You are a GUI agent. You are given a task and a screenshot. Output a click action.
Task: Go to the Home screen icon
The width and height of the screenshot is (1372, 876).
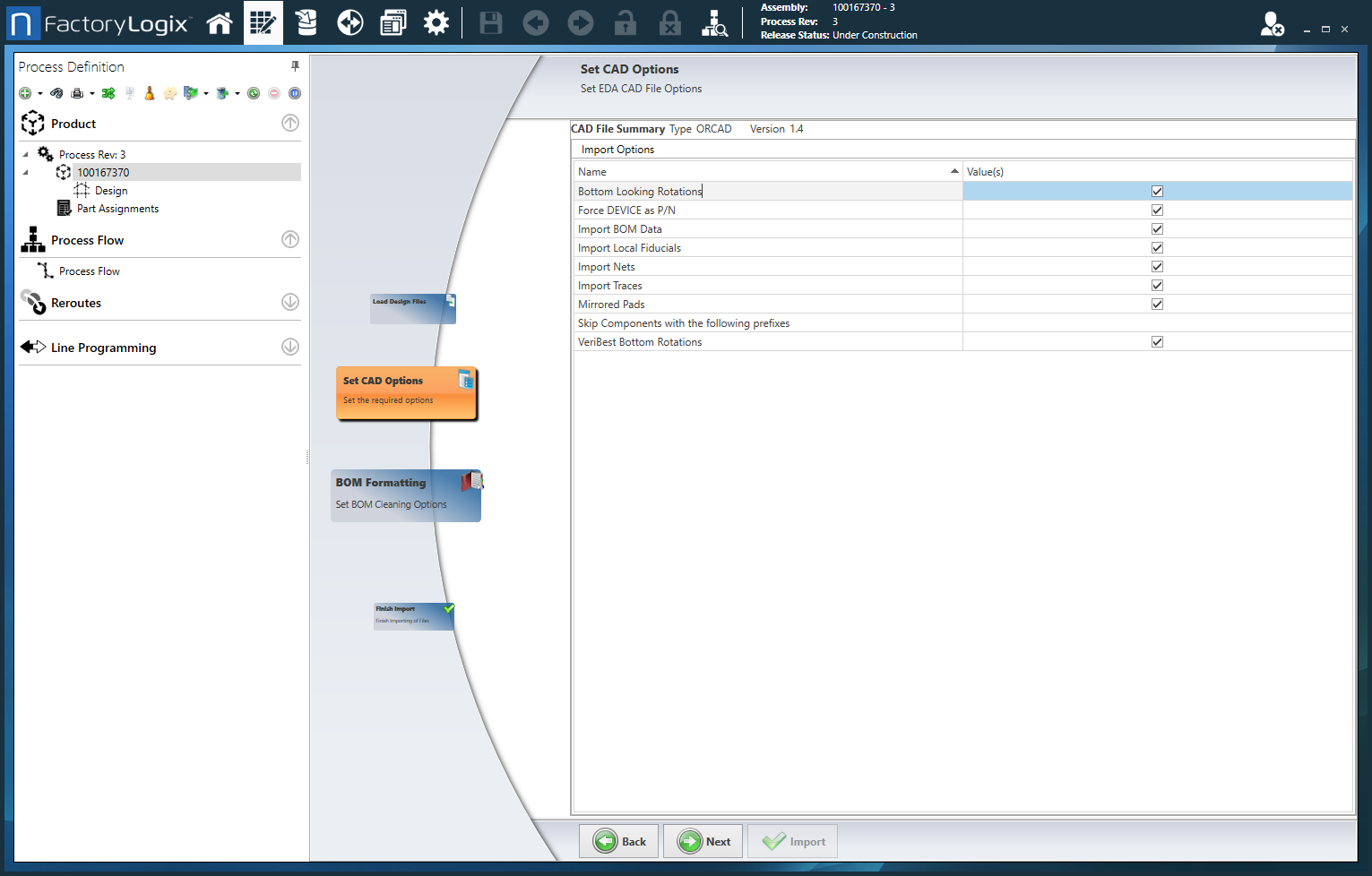(220, 23)
